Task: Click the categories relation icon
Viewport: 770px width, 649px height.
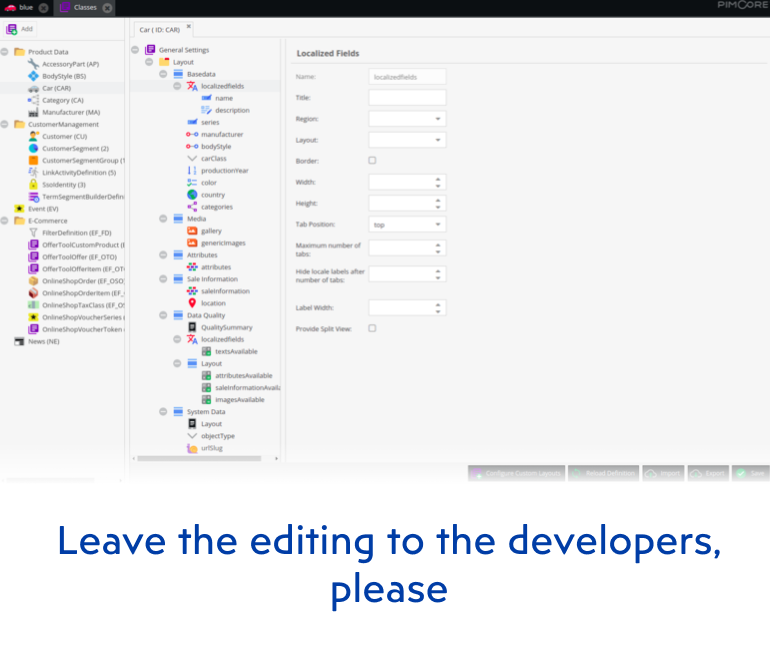Action: [x=192, y=207]
